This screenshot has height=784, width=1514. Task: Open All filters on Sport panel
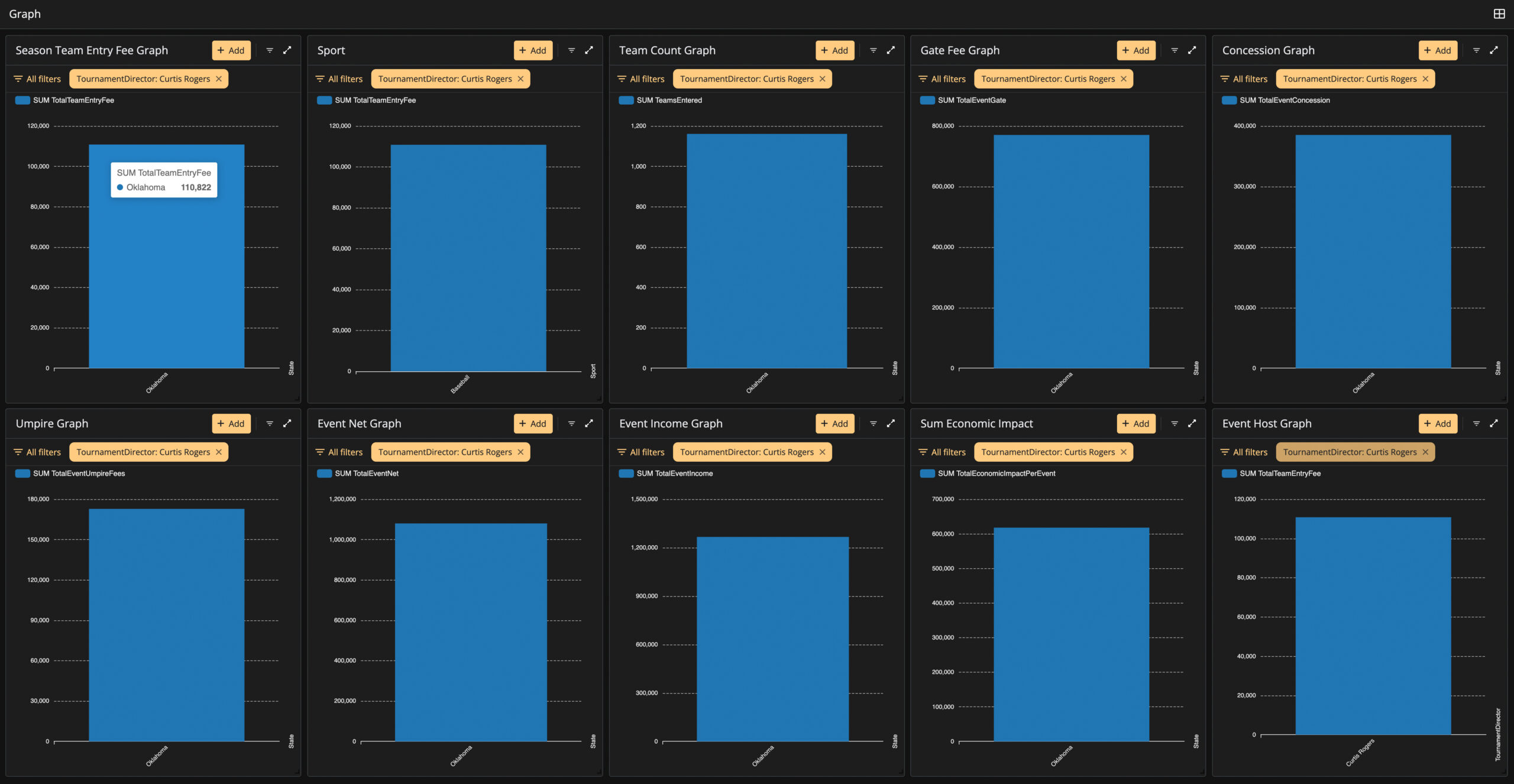coord(339,79)
